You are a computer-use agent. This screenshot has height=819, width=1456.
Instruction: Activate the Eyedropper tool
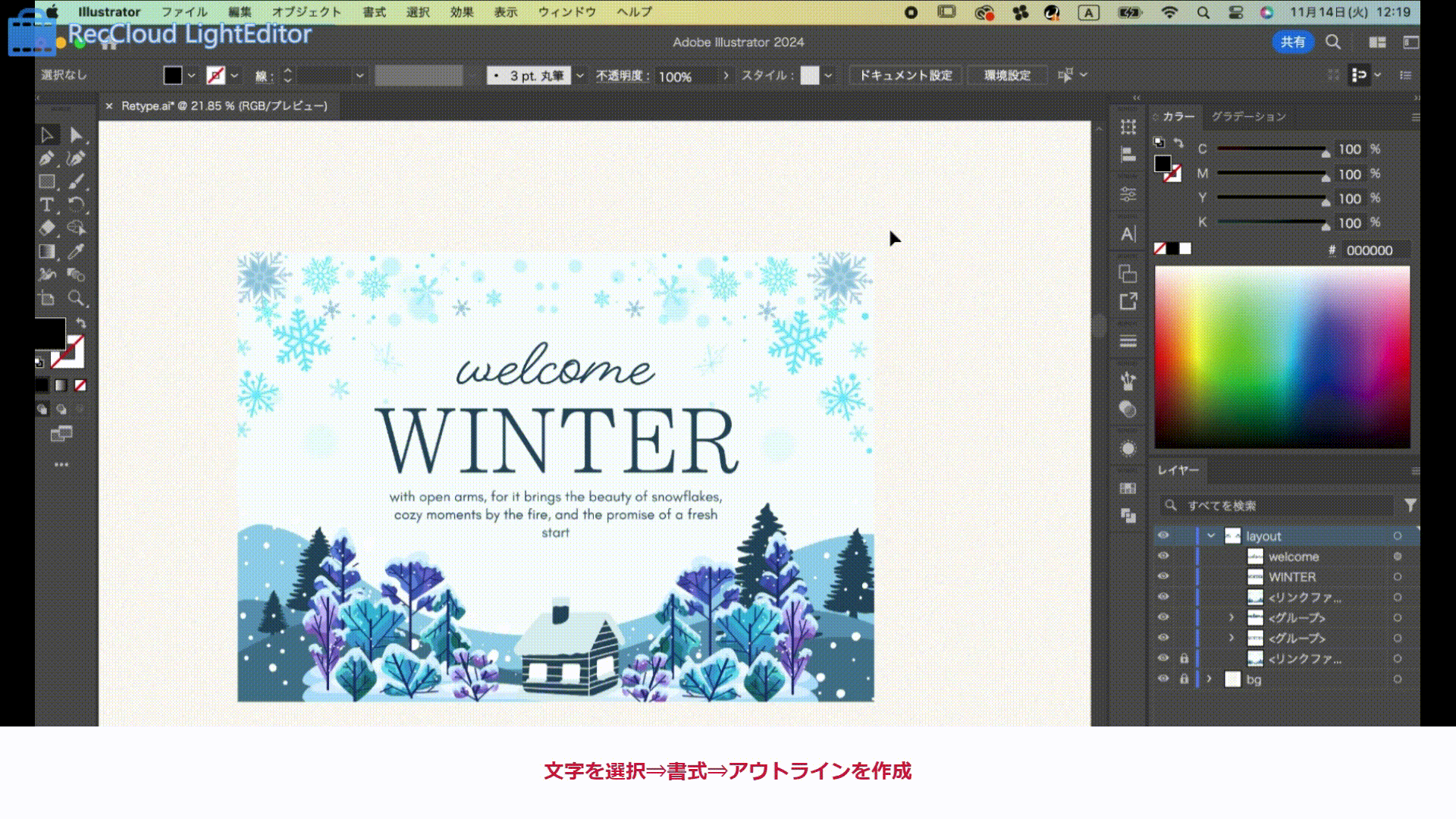tap(76, 252)
